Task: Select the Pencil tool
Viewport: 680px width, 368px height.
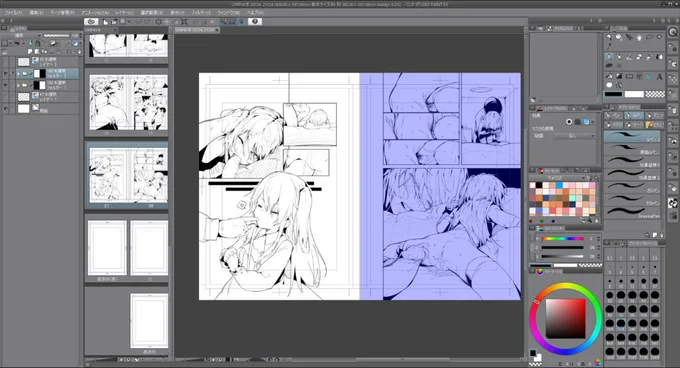Action: (x=619, y=57)
